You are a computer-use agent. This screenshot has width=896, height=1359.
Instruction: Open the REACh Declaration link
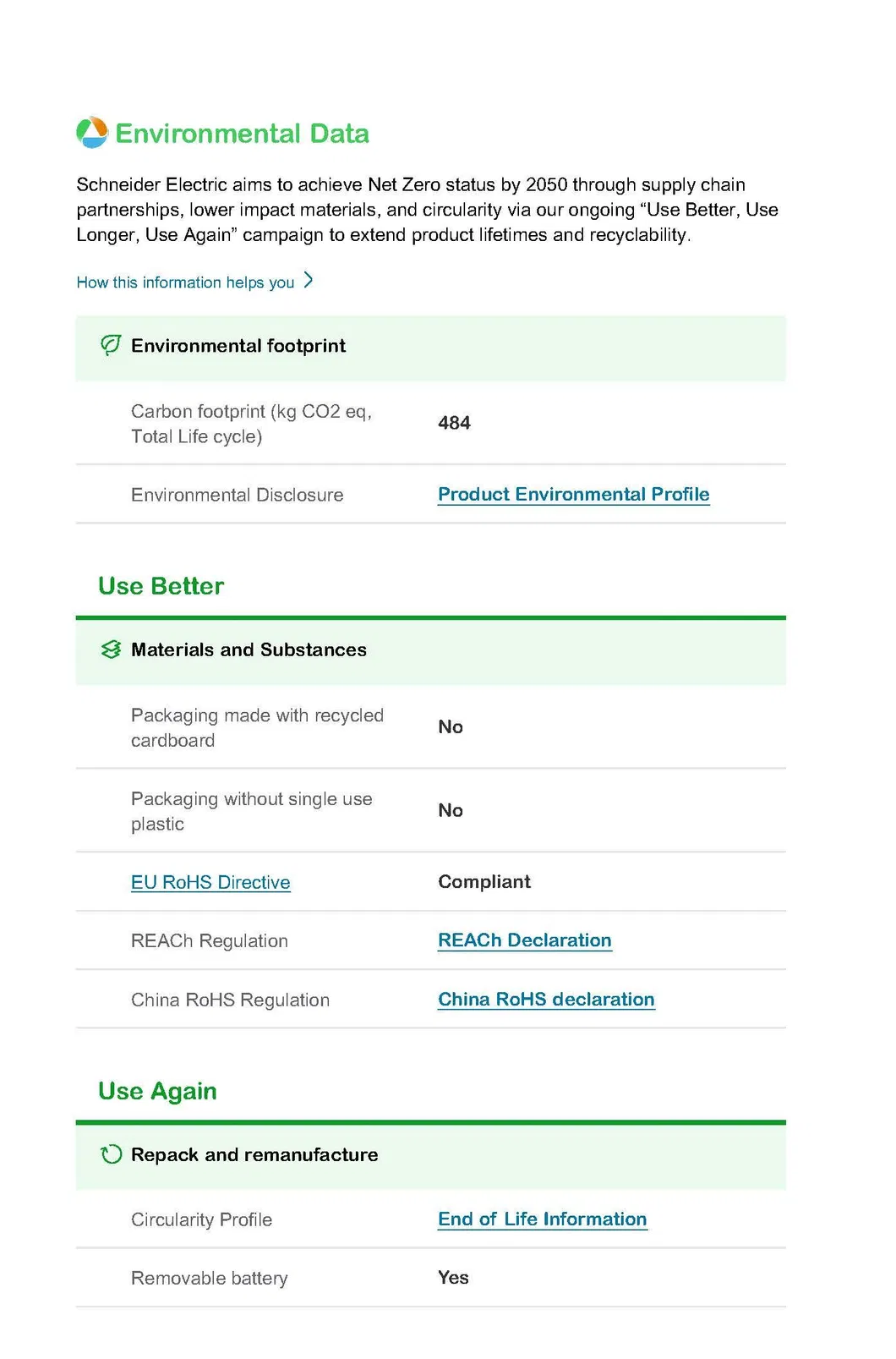(x=525, y=940)
